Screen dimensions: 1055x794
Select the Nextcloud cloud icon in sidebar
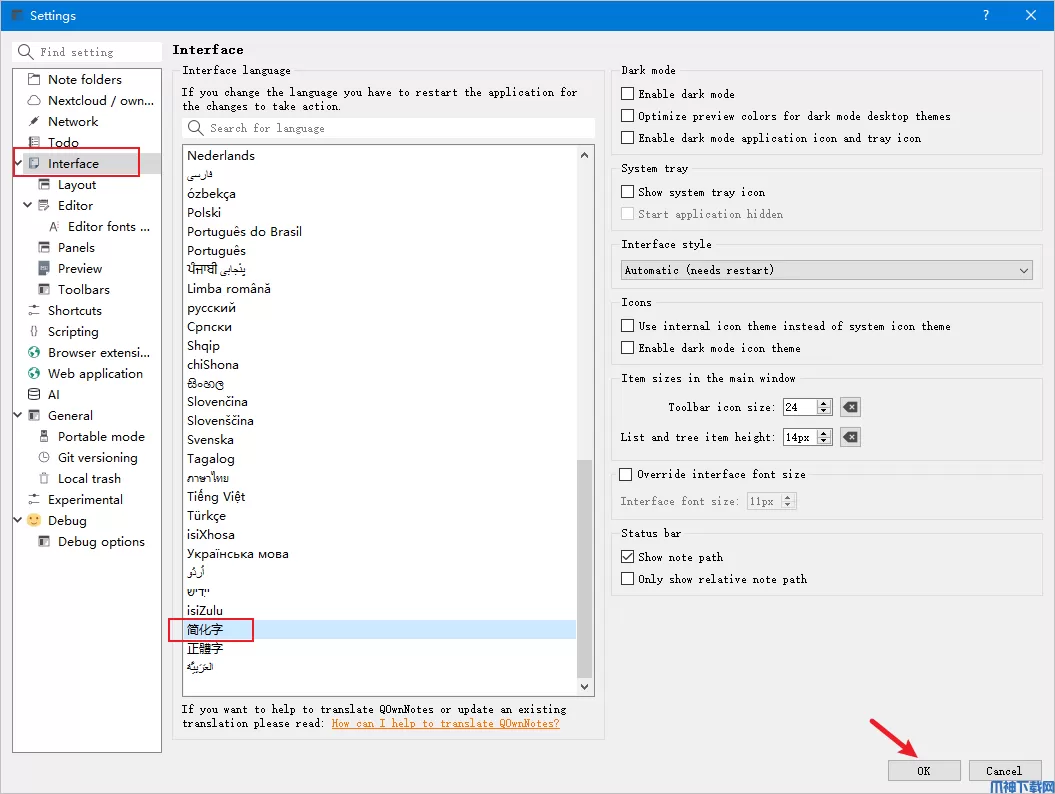coord(34,100)
